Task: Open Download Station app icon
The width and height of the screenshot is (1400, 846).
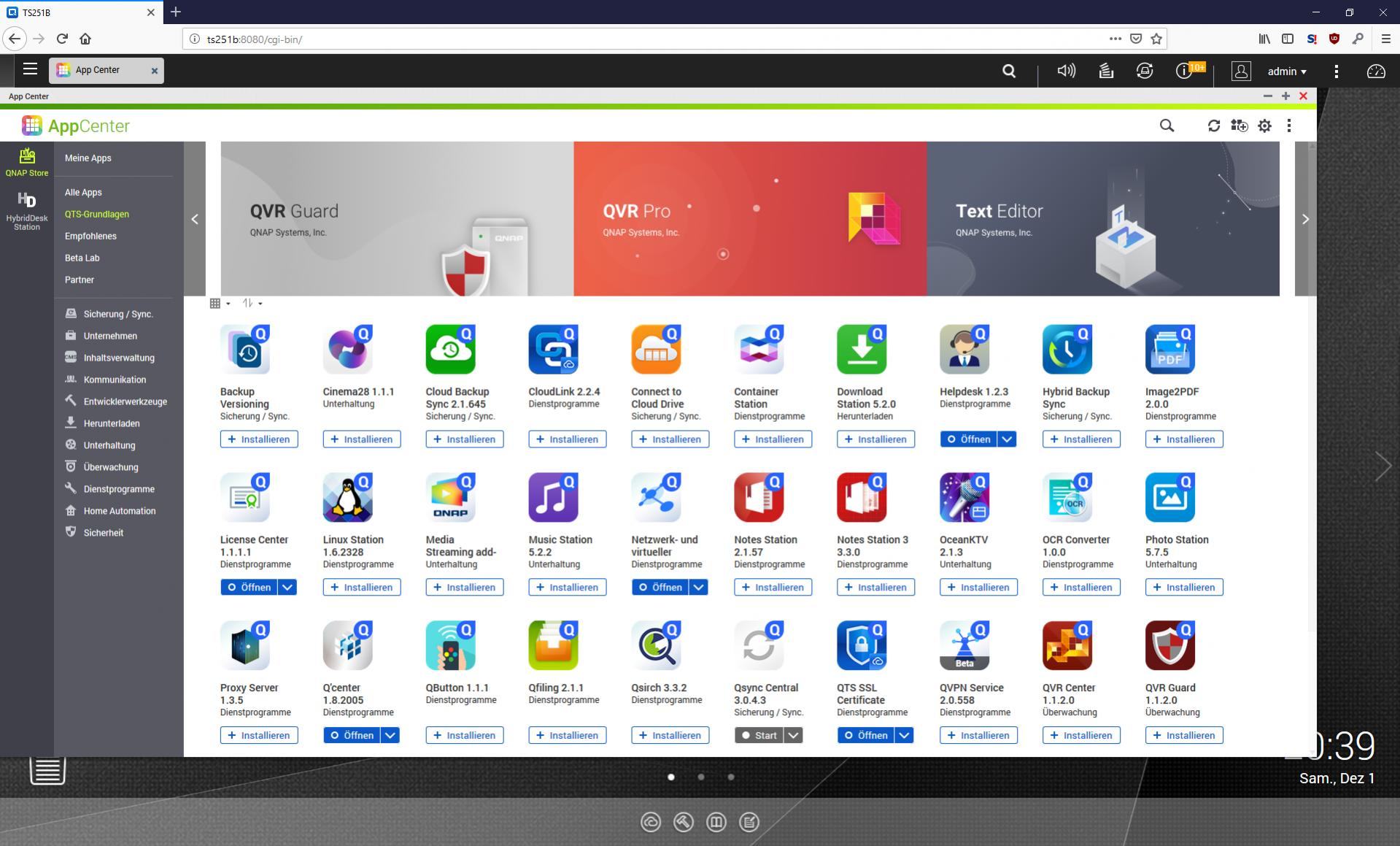Action: [x=862, y=349]
